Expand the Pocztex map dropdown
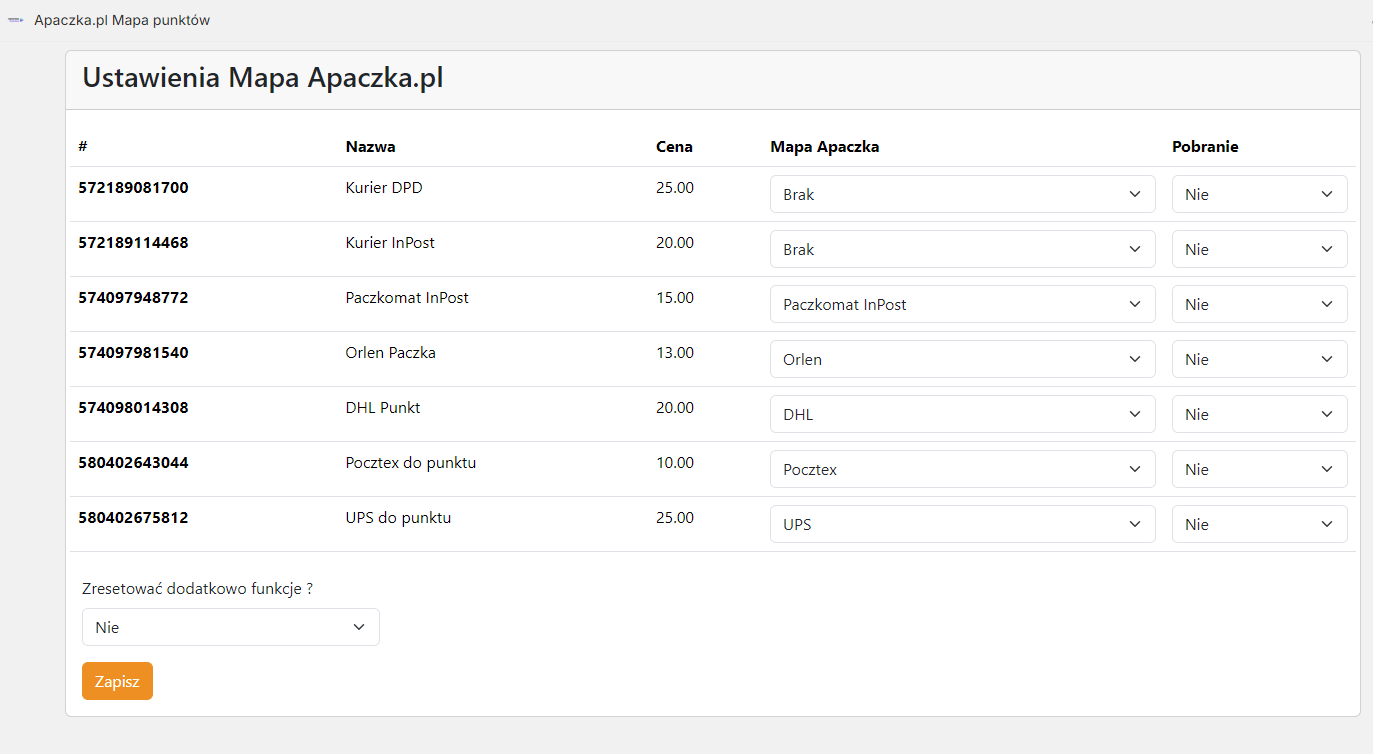1373x754 pixels. [962, 469]
